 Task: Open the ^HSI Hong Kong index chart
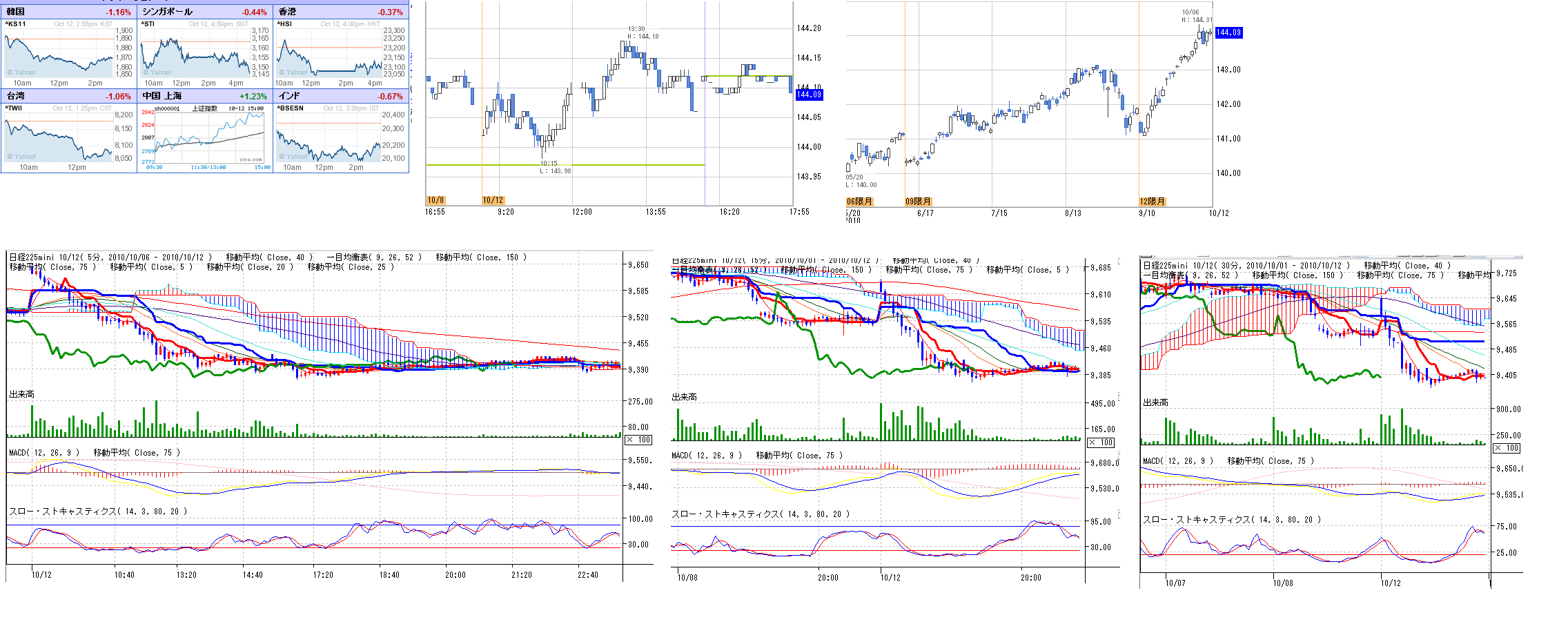pos(329,57)
